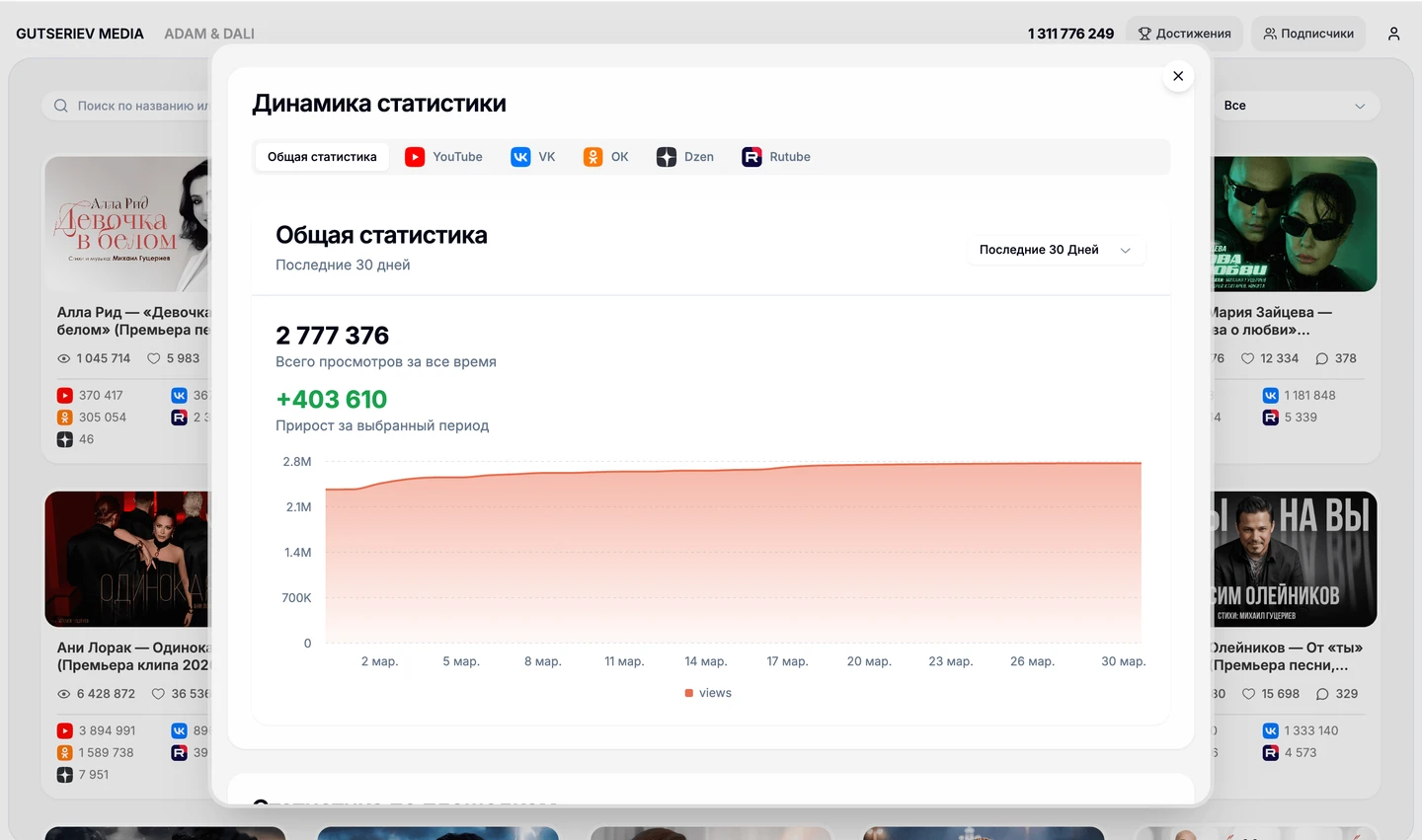Image resolution: width=1422 pixels, height=840 pixels.
Task: Click Dzen icon beside 46
Action: (65, 440)
